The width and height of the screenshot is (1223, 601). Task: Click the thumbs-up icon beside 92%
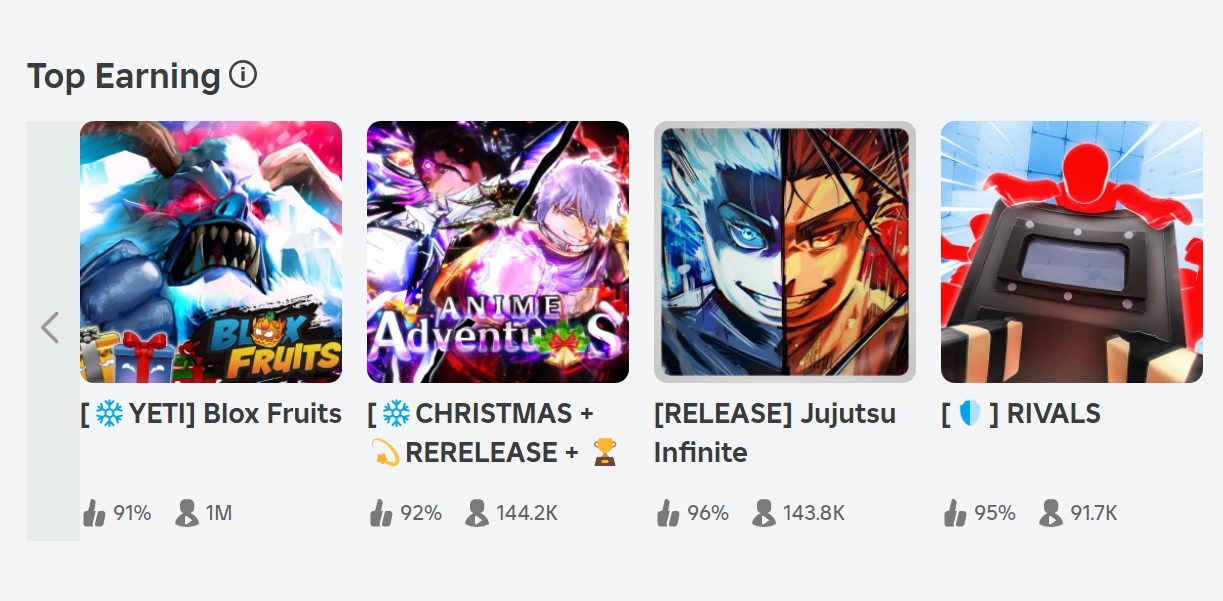(381, 514)
